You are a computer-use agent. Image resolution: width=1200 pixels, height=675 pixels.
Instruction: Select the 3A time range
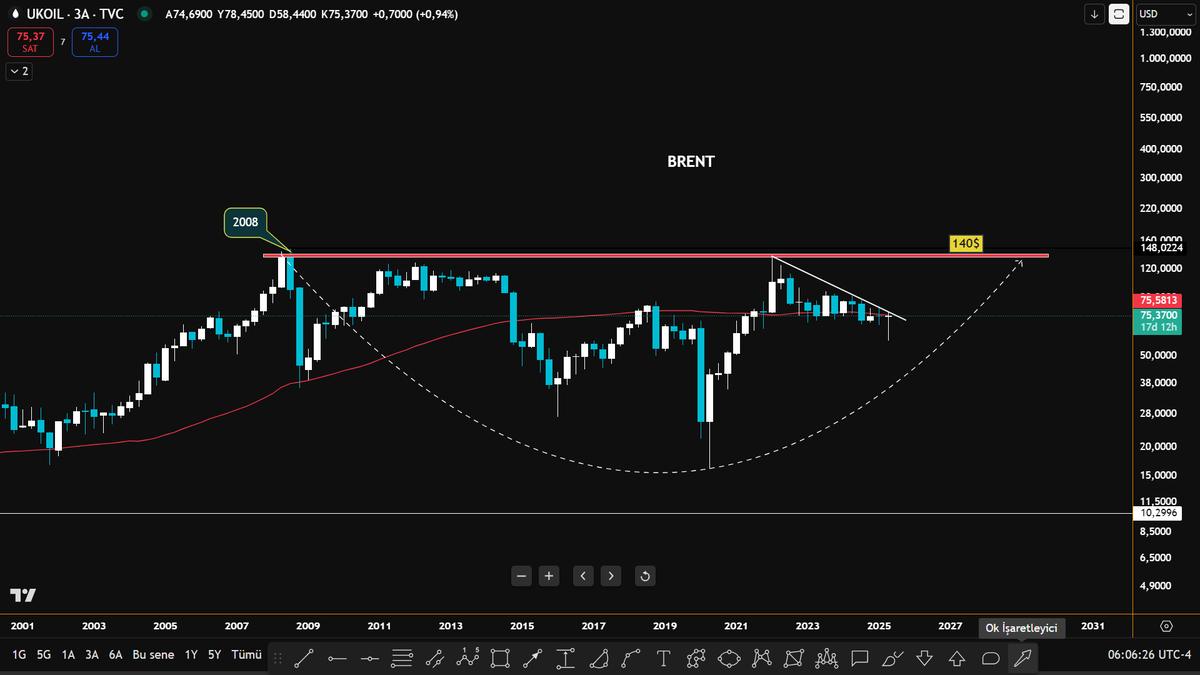92,655
